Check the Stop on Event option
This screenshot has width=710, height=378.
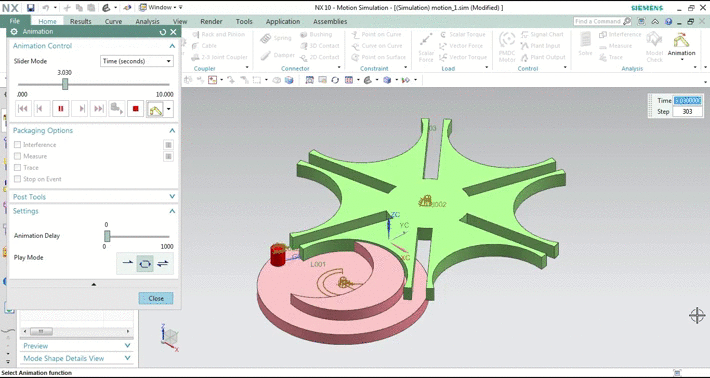18,179
